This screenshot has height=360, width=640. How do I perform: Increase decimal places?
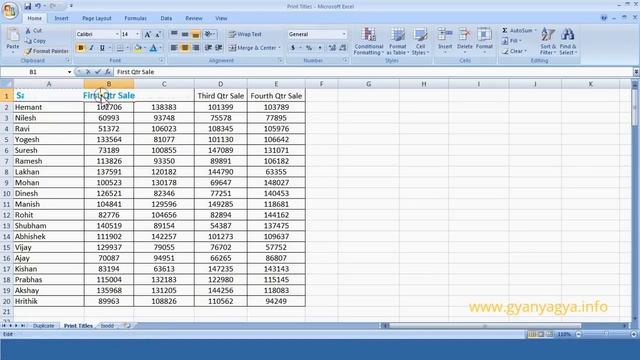(332, 48)
